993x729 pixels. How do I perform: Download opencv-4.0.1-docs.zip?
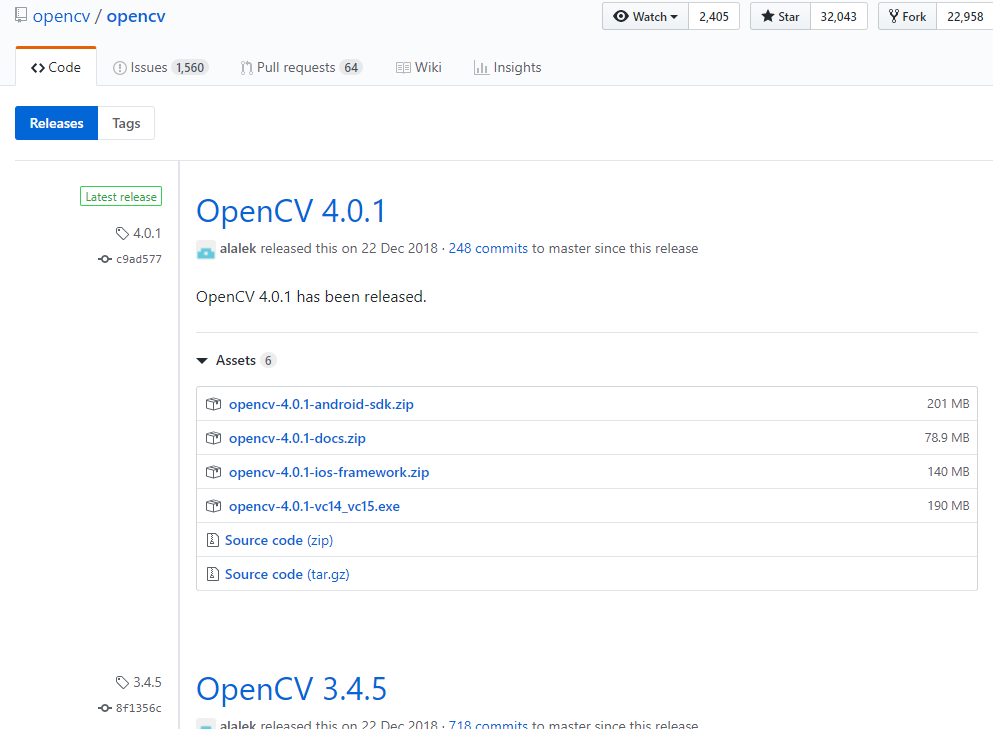(297, 438)
